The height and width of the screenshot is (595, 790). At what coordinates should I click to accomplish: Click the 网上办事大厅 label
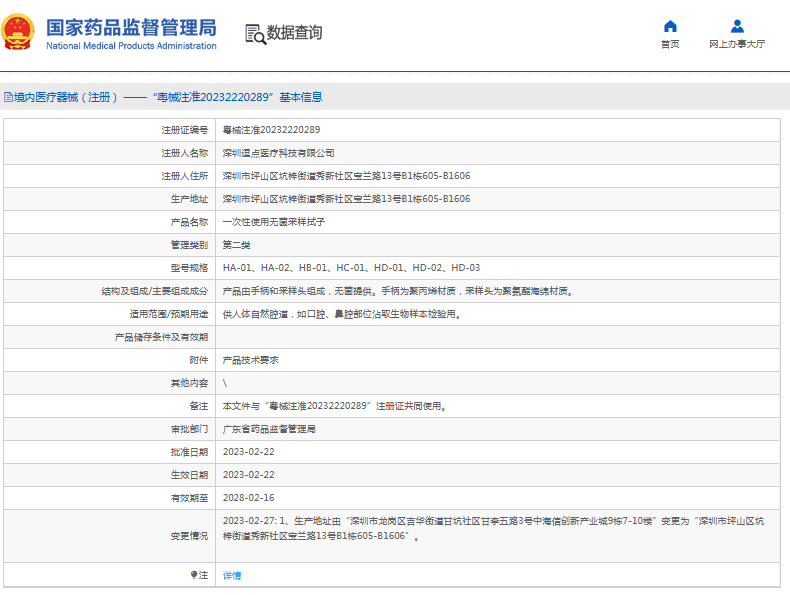click(737, 44)
